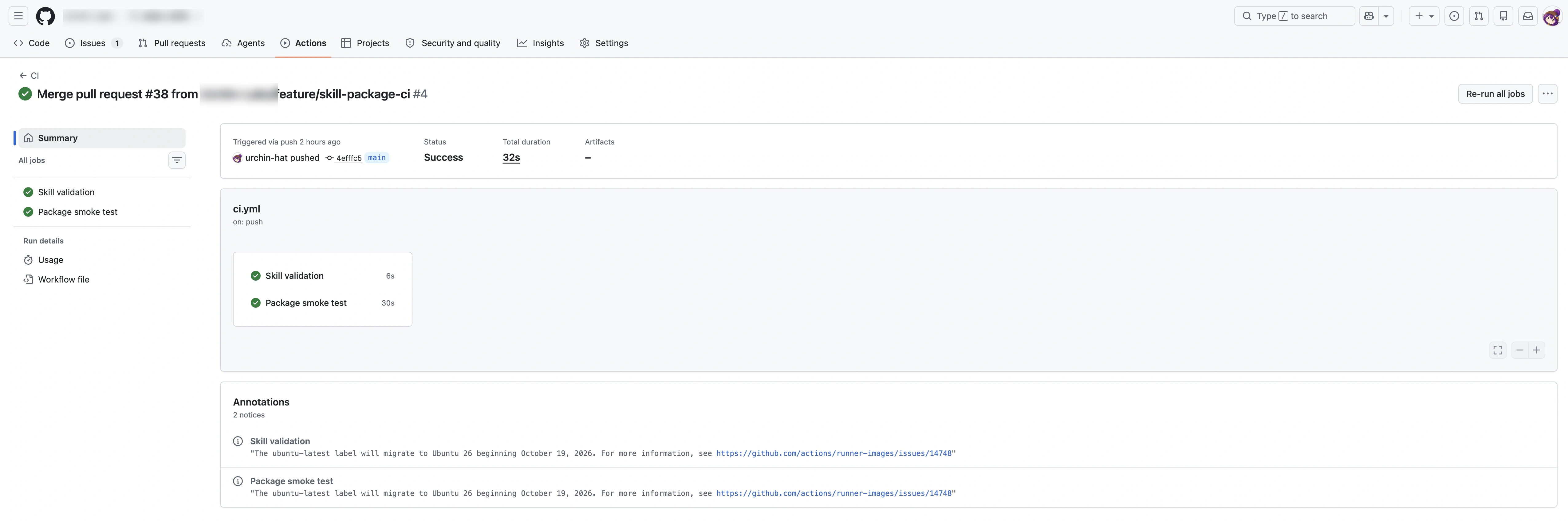Expand the Copilot dropdown arrow

(x=1386, y=16)
